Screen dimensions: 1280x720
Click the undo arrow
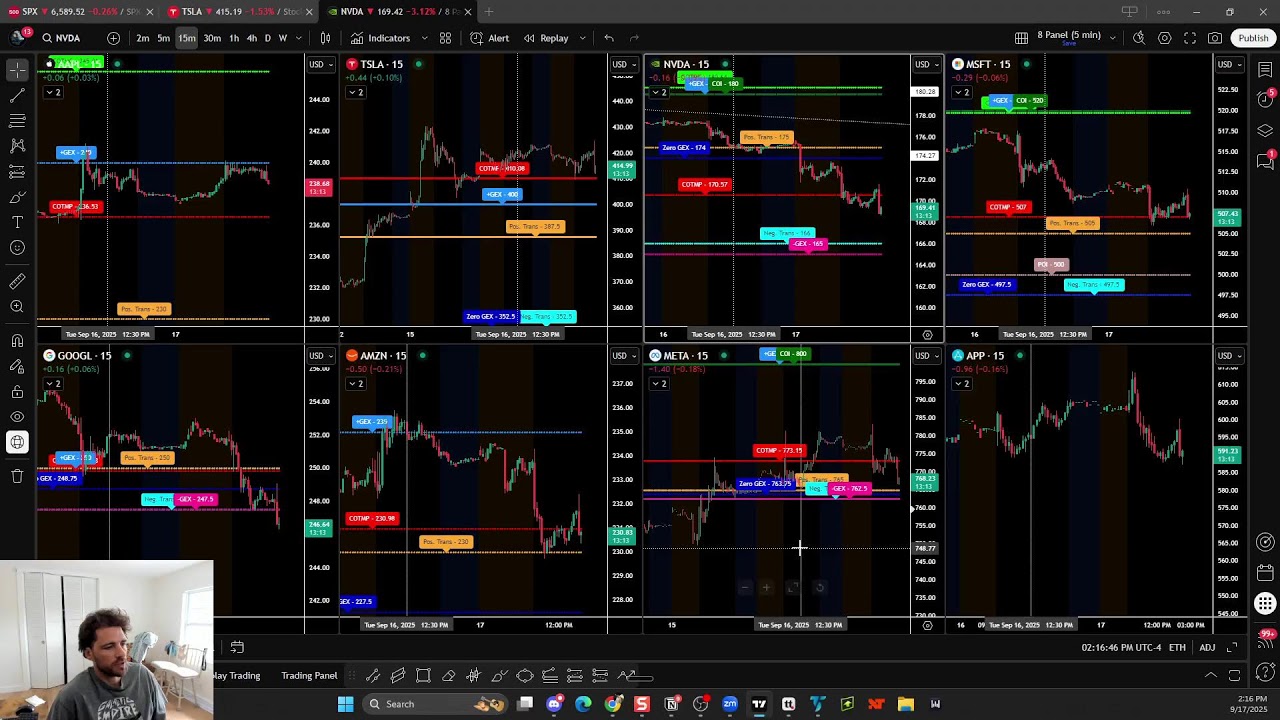(x=609, y=38)
